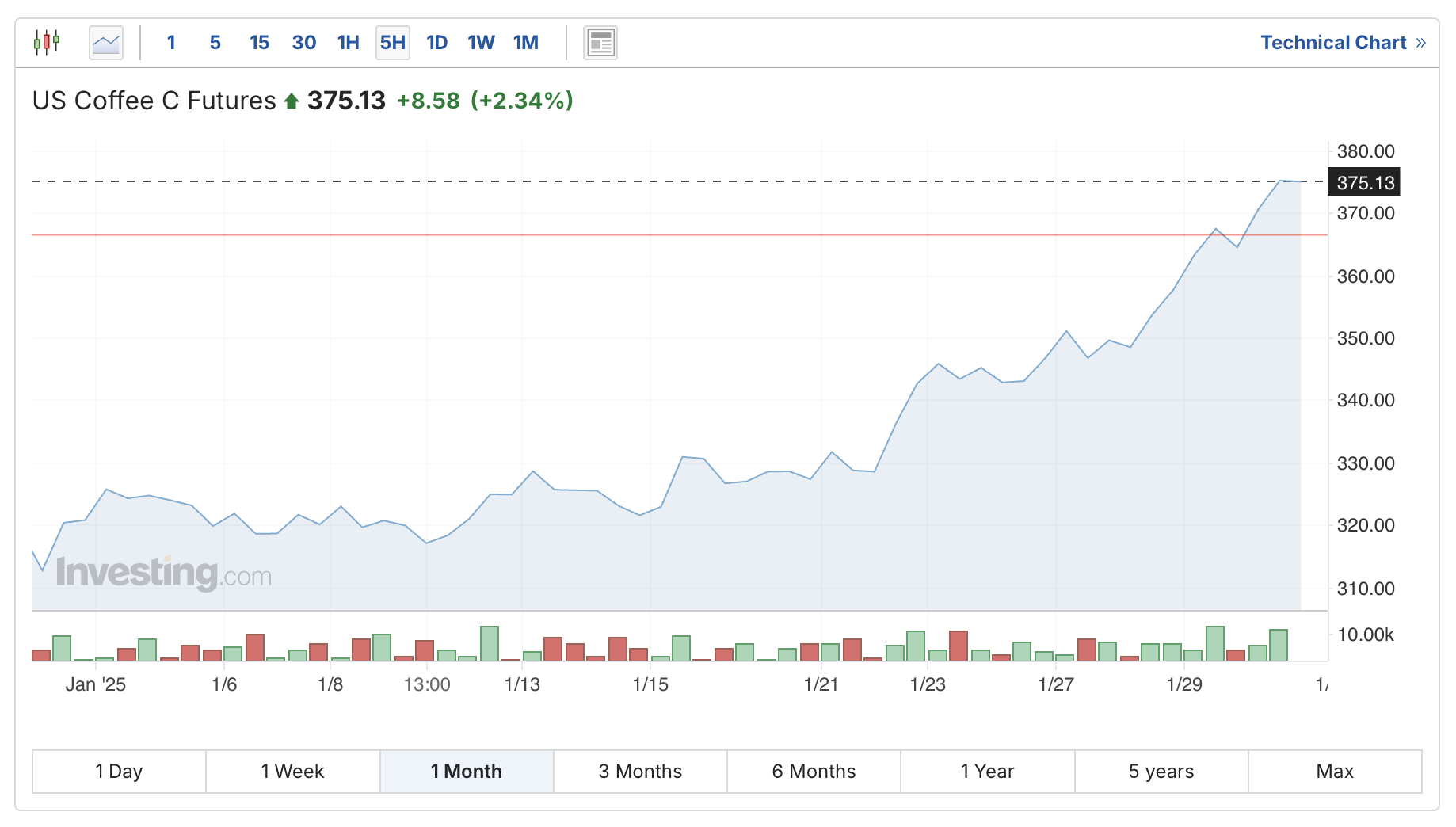This screenshot has height=827, width=1456.
Task: Choose the 1M interval option
Action: click(525, 43)
